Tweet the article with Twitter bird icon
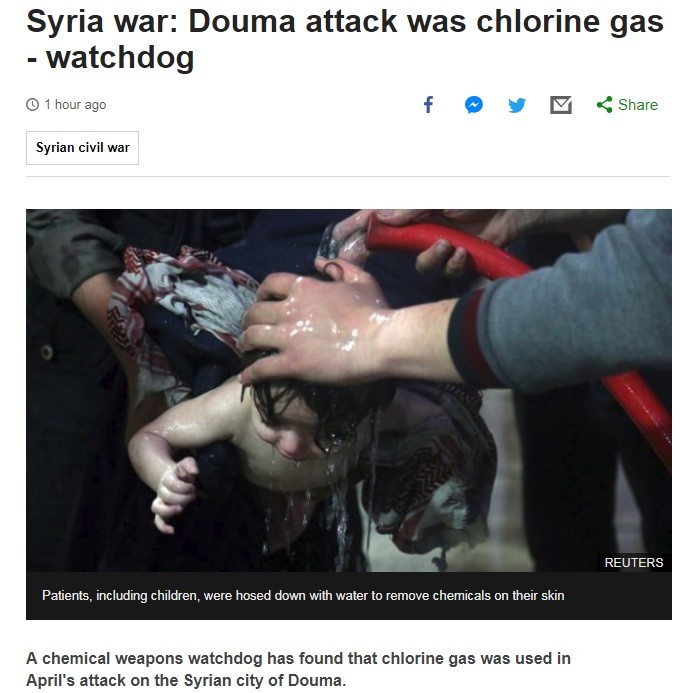 pyautogui.click(x=517, y=105)
